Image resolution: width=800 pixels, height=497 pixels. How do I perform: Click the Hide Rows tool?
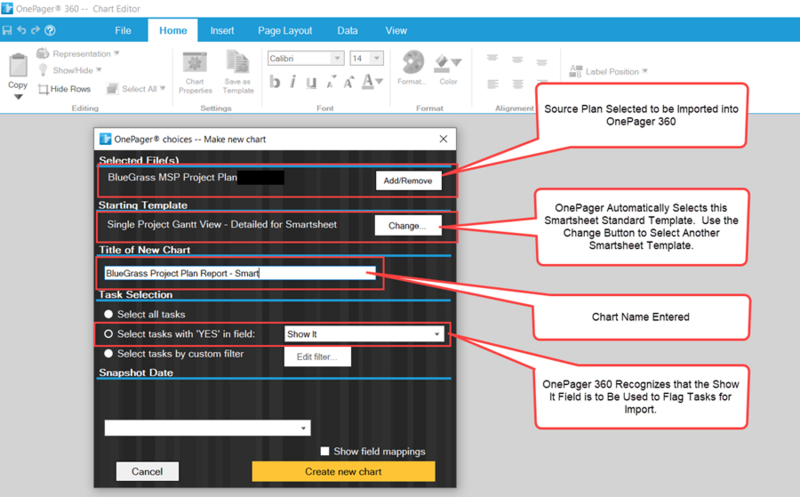tap(64, 89)
